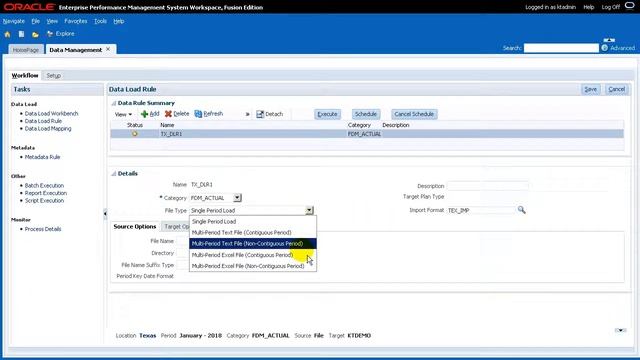This screenshot has width=640, height=360.
Task: Click Location Texas in POV bar
Action: pos(136,336)
